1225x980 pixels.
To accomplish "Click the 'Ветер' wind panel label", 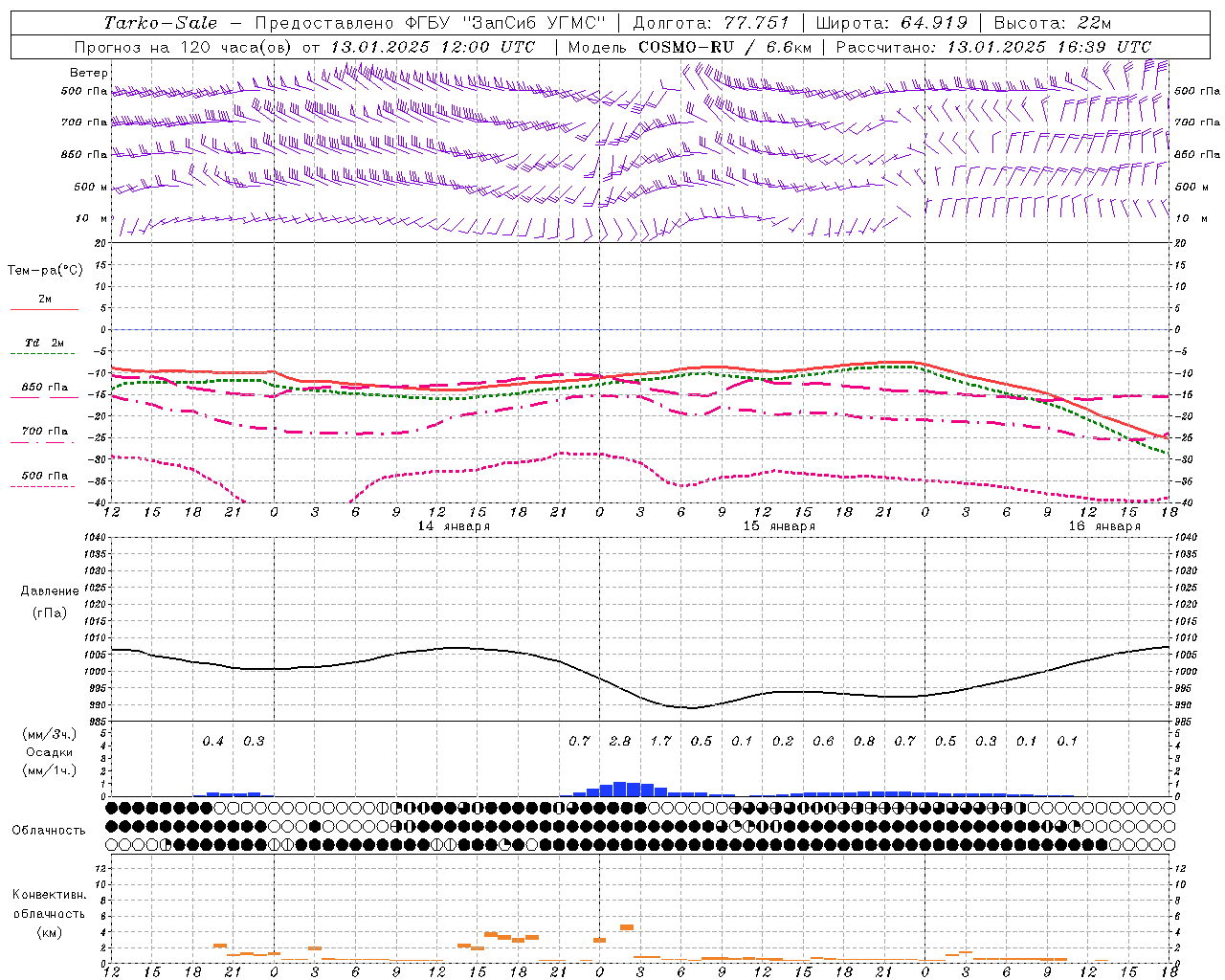I will 89,73.
